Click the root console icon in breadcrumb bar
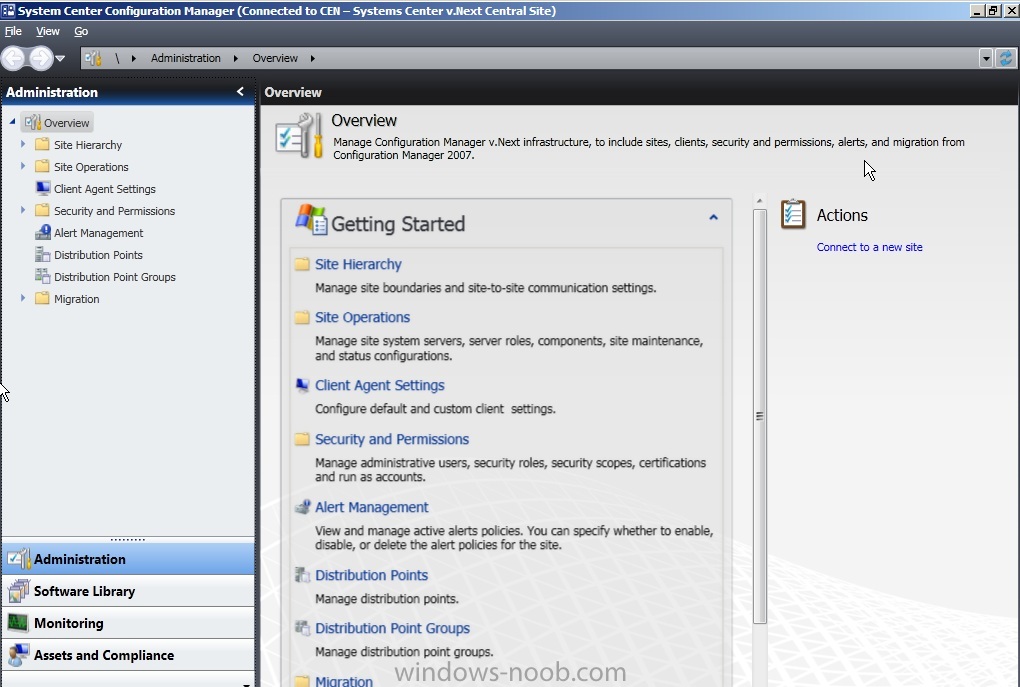1020x687 pixels. 93,59
